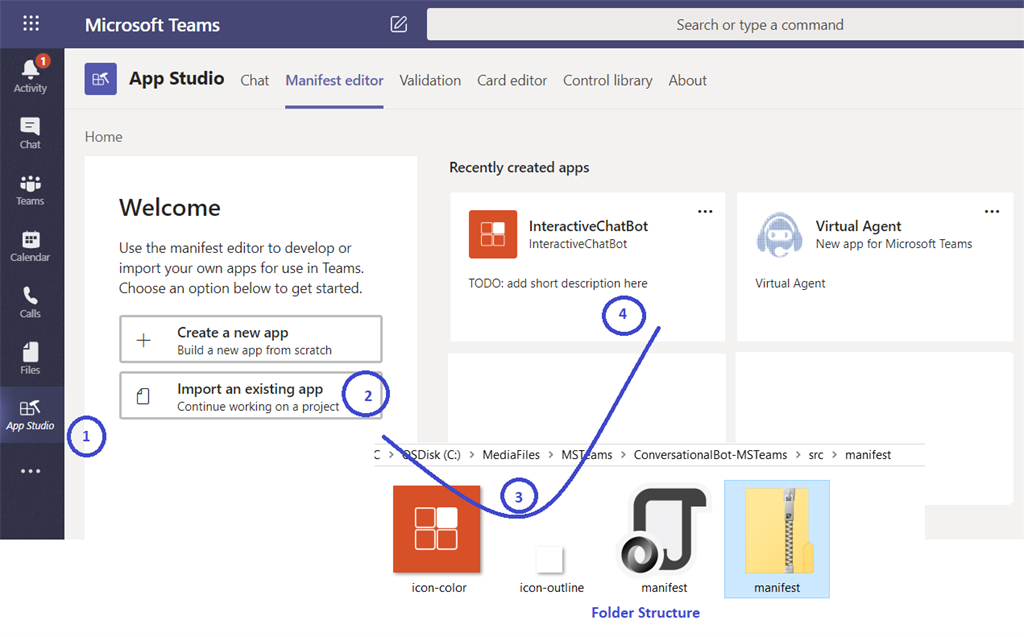1024x637 pixels.
Task: Open InteractiveChatBot card options menu
Action: [x=705, y=211]
